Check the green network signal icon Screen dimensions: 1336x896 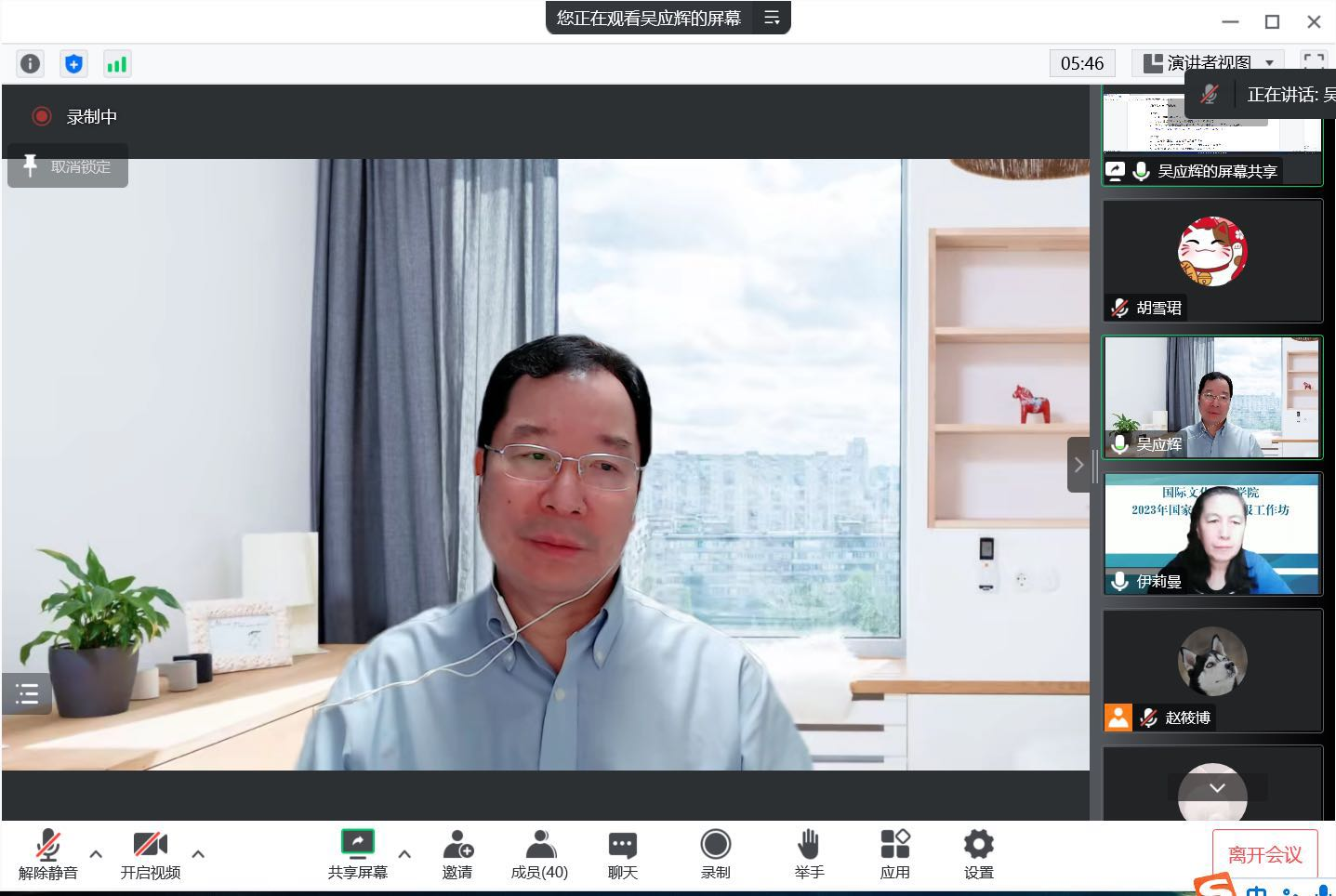pos(116,63)
